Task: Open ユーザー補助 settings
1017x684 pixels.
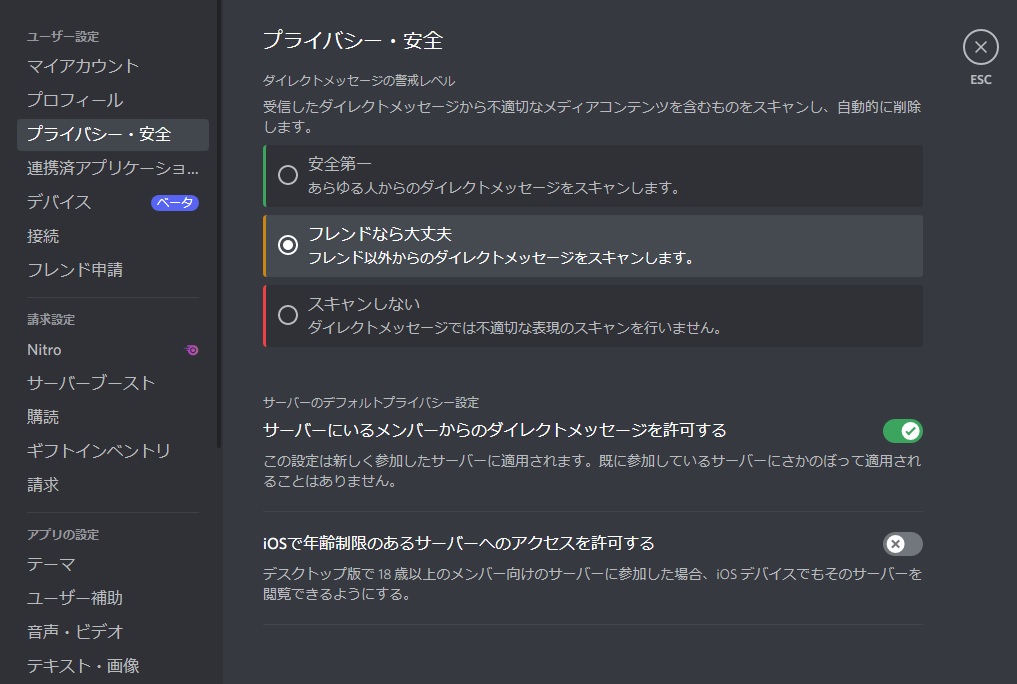Action: coord(75,598)
